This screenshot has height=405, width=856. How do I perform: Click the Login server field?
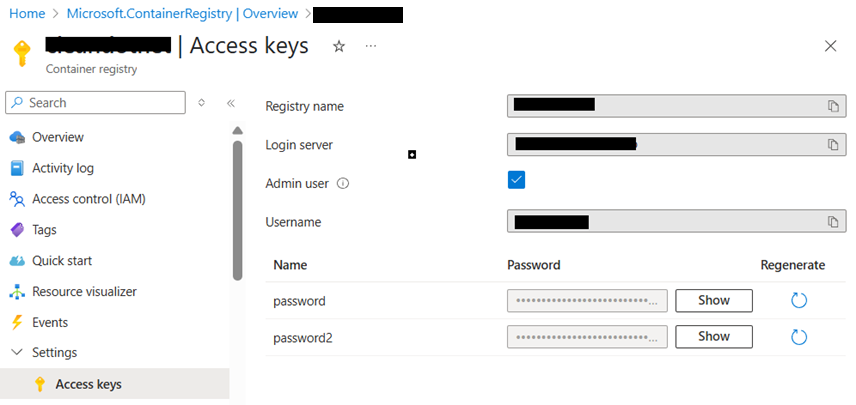coord(676,145)
